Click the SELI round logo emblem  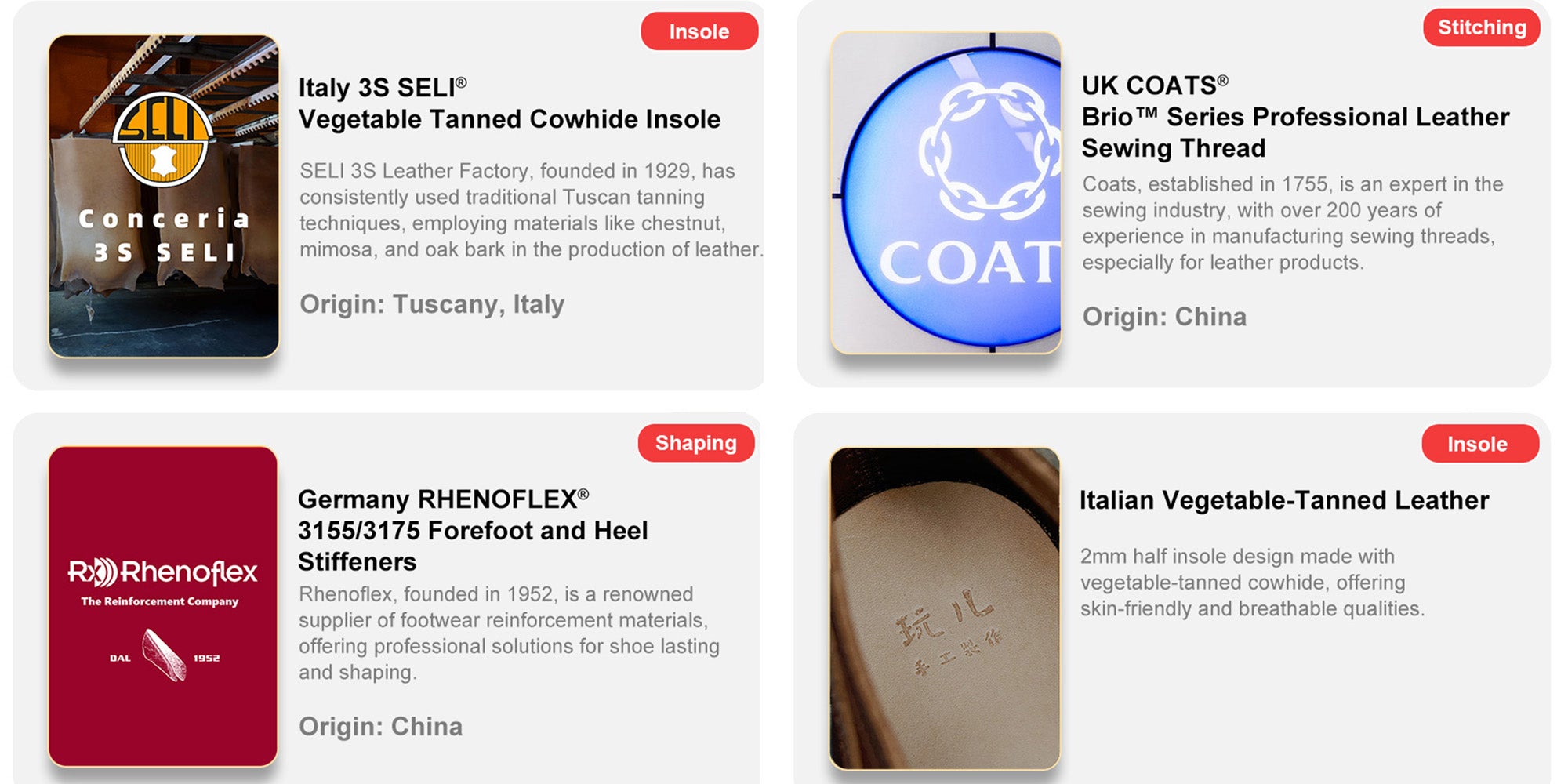(163, 139)
